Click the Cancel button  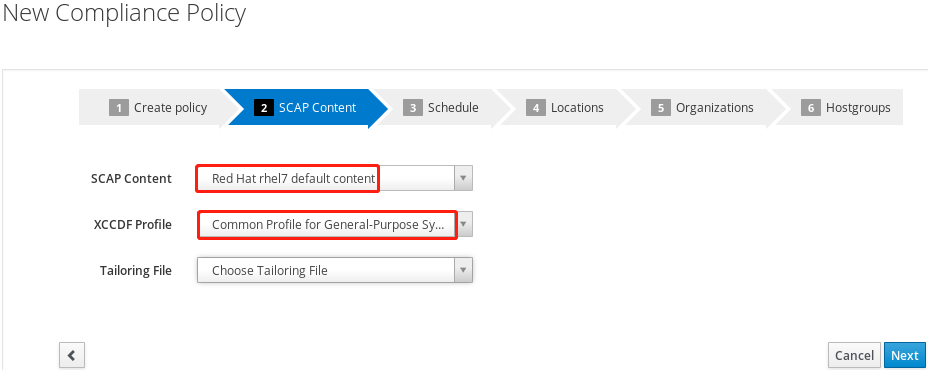click(x=854, y=355)
